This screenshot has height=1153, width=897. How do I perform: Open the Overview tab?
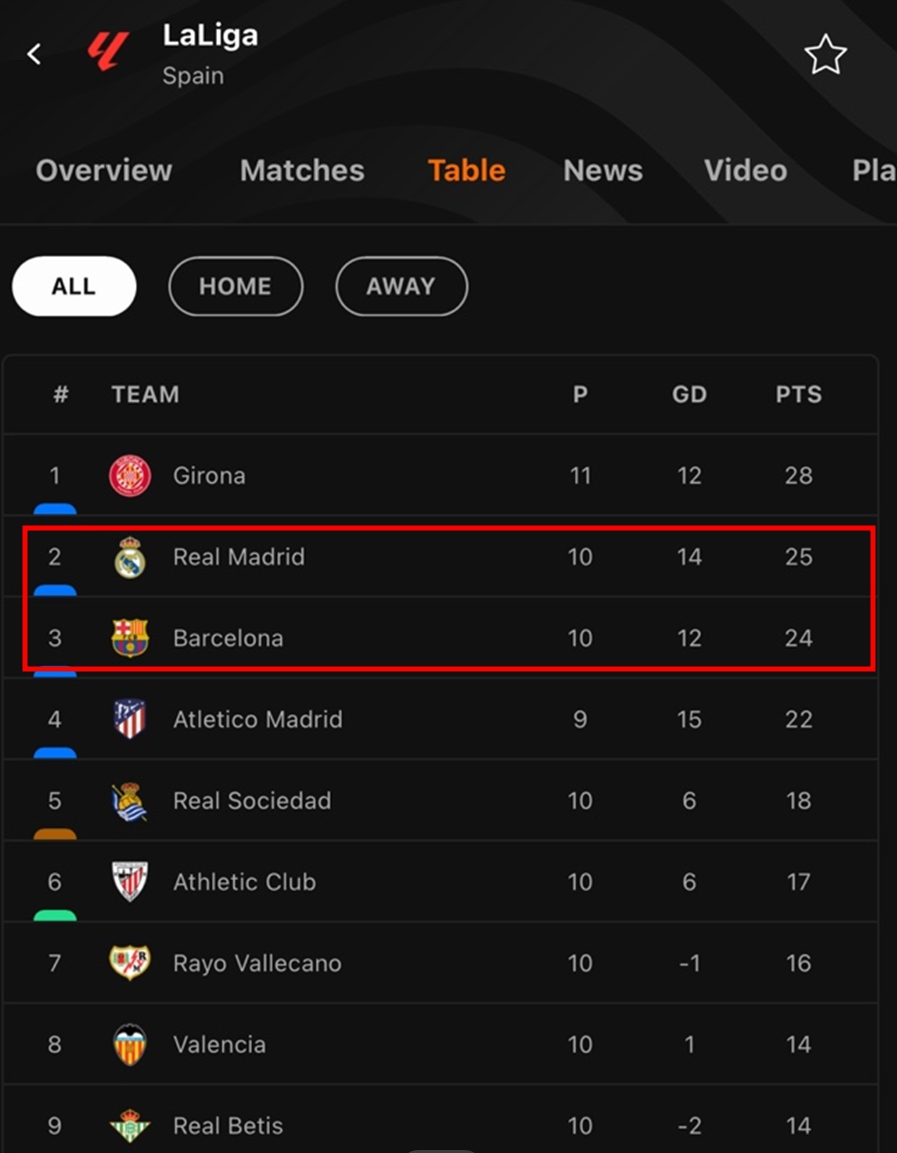point(104,171)
